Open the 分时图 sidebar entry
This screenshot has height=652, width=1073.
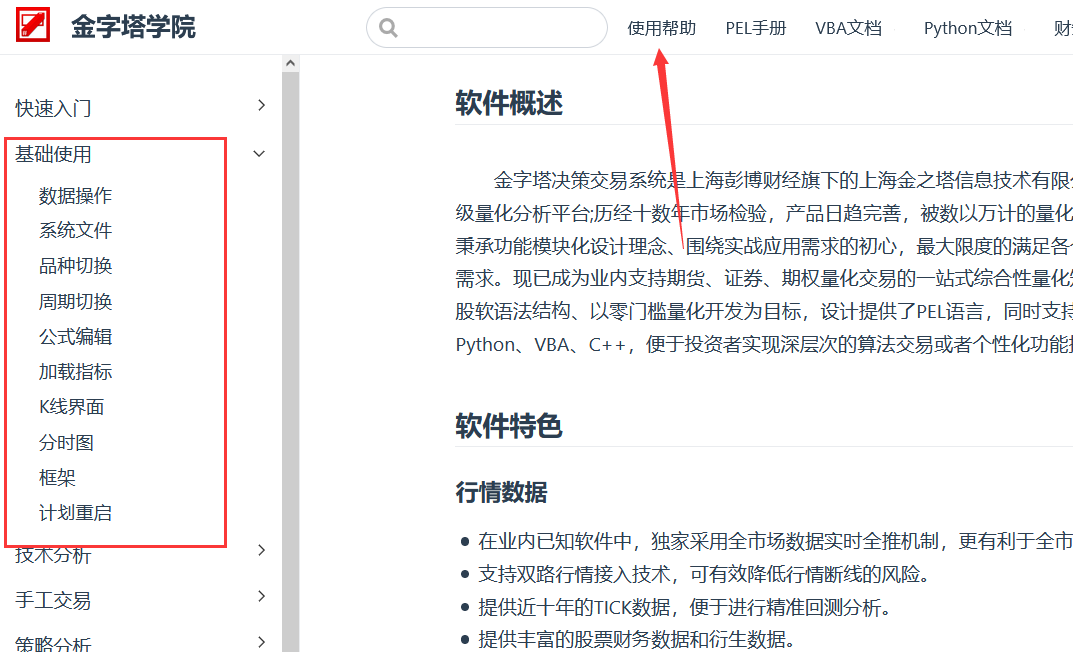pyautogui.click(x=66, y=443)
